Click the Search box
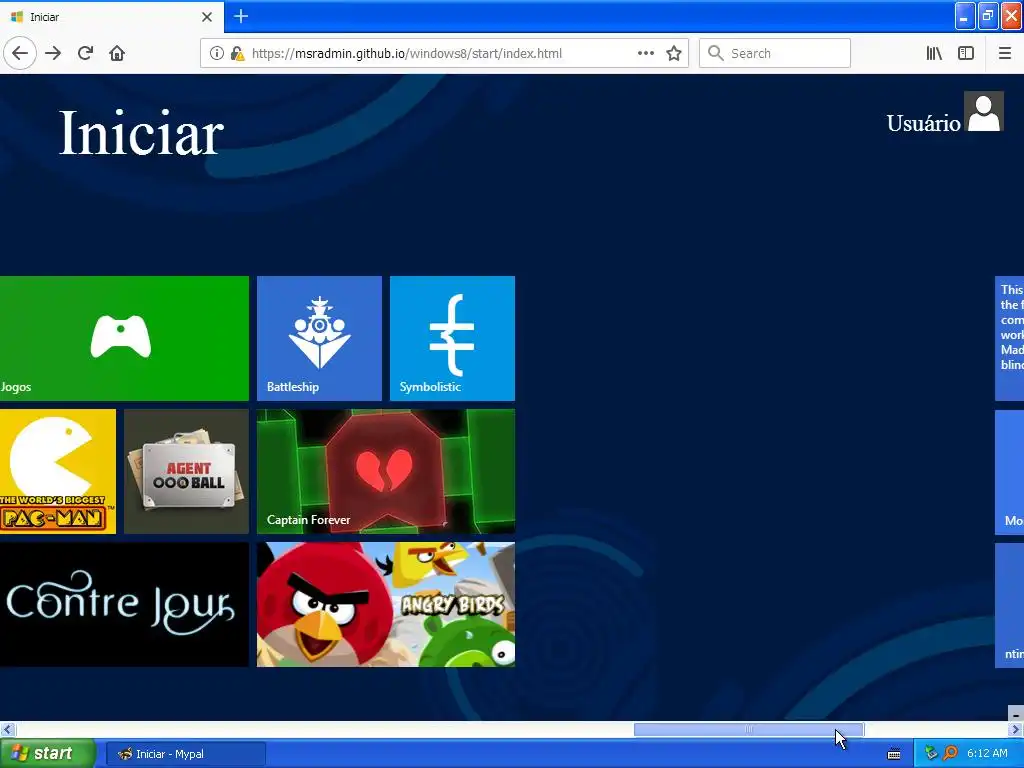Screen dimensions: 1024x768 [775, 53]
